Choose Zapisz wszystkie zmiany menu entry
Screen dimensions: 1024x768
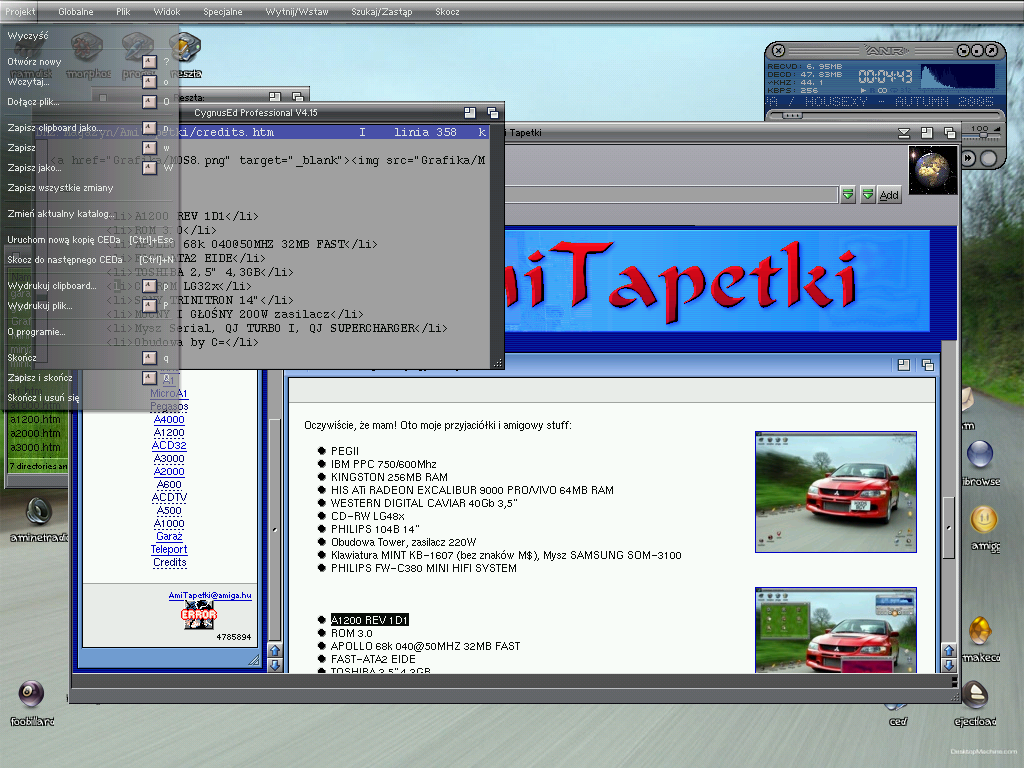click(x=89, y=188)
